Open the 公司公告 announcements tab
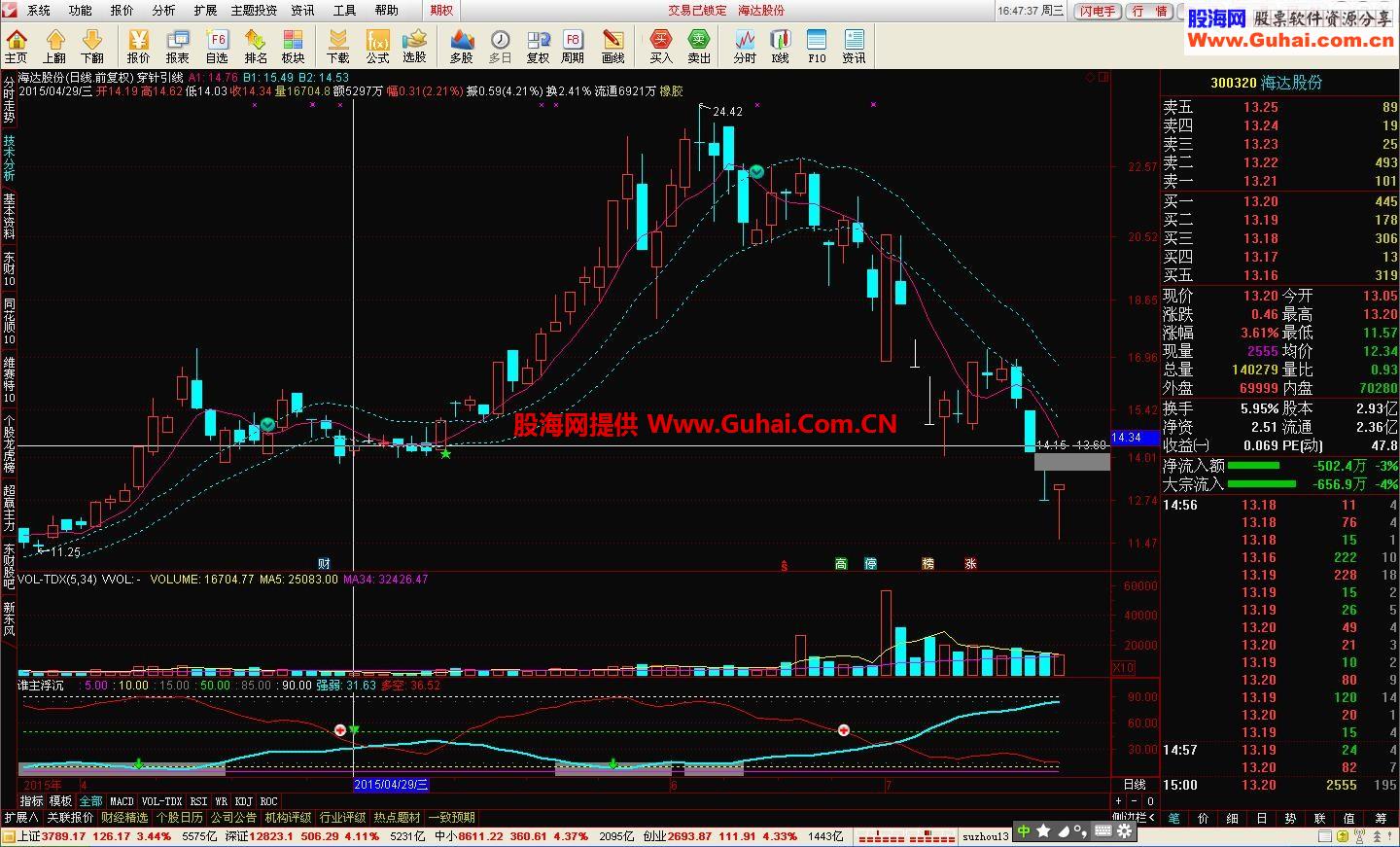Screen dimensions: 1400x847 (x=234, y=818)
